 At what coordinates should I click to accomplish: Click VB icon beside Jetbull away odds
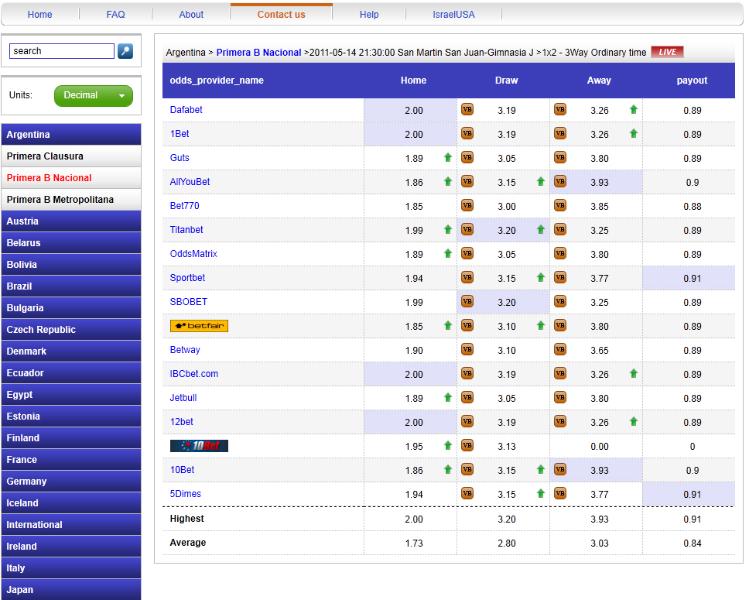click(x=560, y=398)
